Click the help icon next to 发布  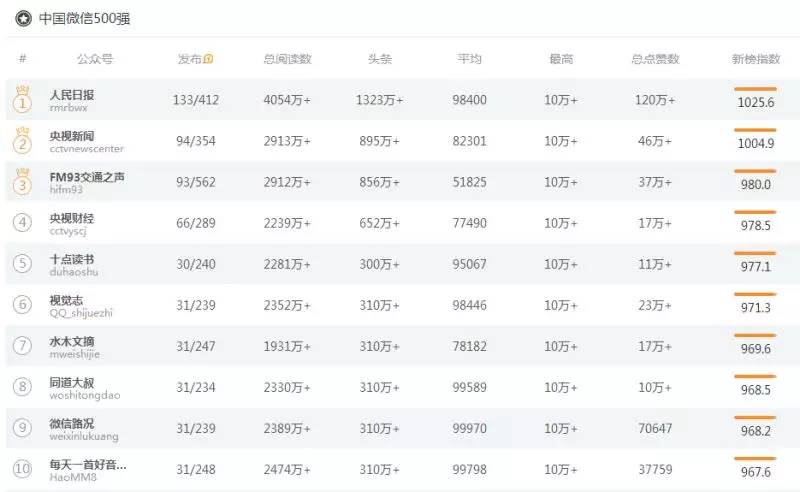208,59
